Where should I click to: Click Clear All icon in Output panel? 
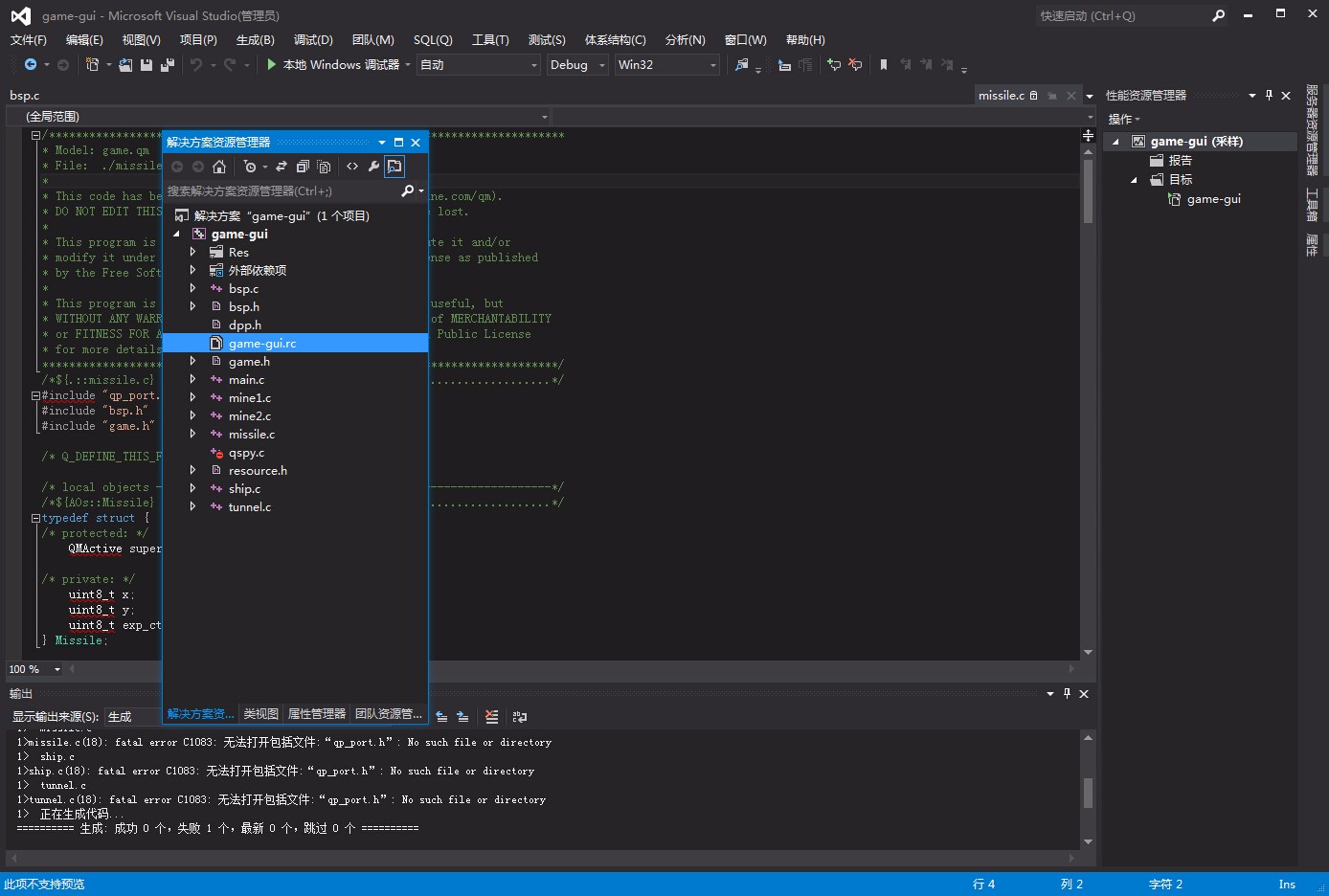click(491, 716)
